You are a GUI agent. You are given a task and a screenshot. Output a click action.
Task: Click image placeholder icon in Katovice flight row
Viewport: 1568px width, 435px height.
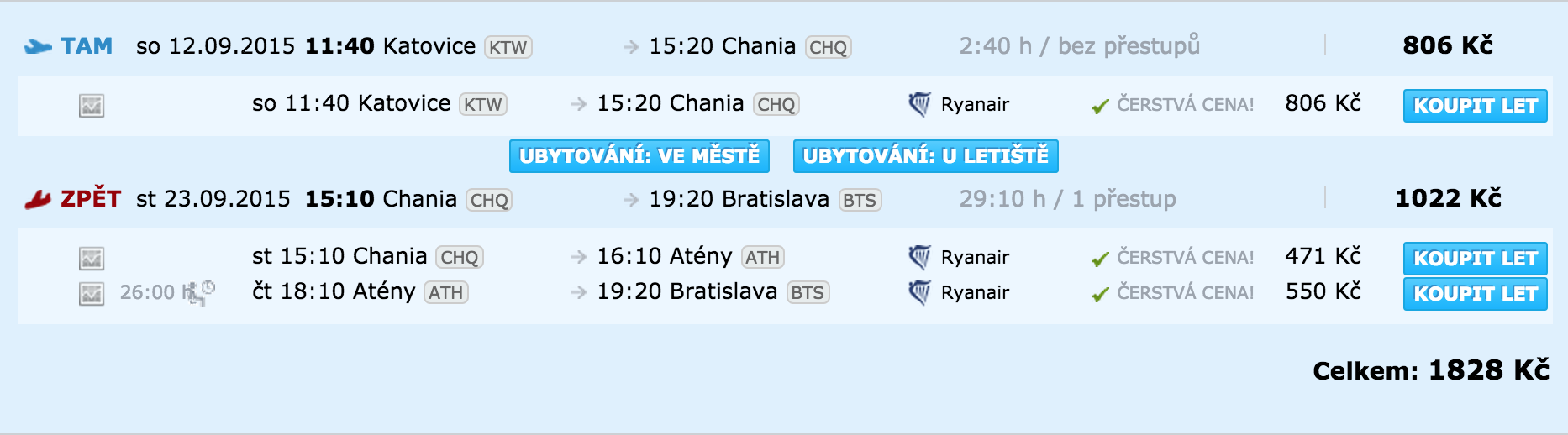92,106
